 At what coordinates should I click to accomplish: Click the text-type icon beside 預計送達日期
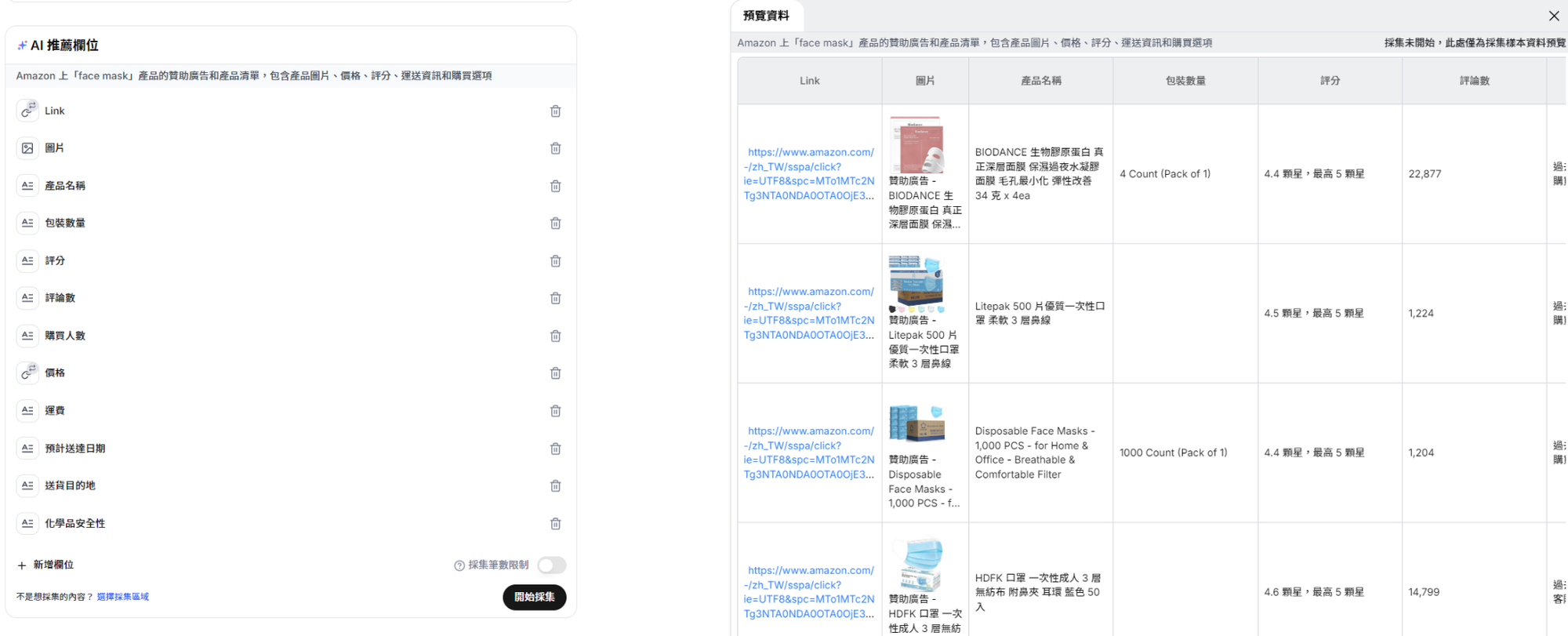coord(27,448)
